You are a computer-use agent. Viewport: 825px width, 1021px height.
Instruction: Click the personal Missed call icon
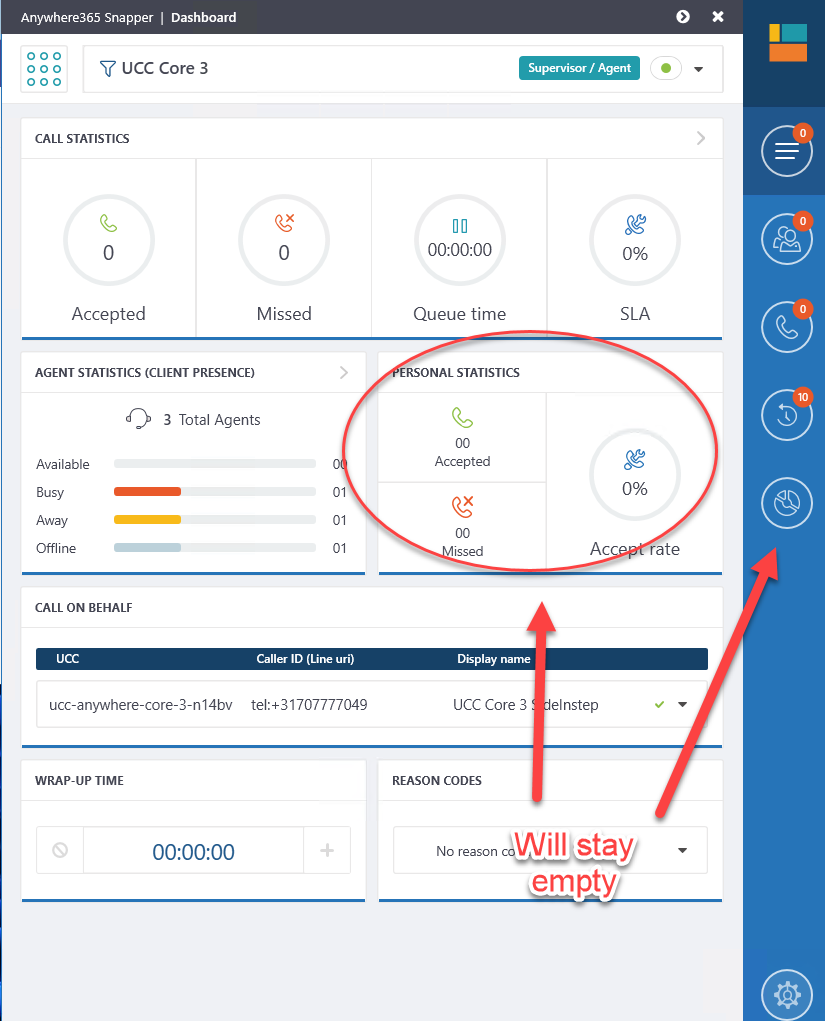click(x=462, y=507)
